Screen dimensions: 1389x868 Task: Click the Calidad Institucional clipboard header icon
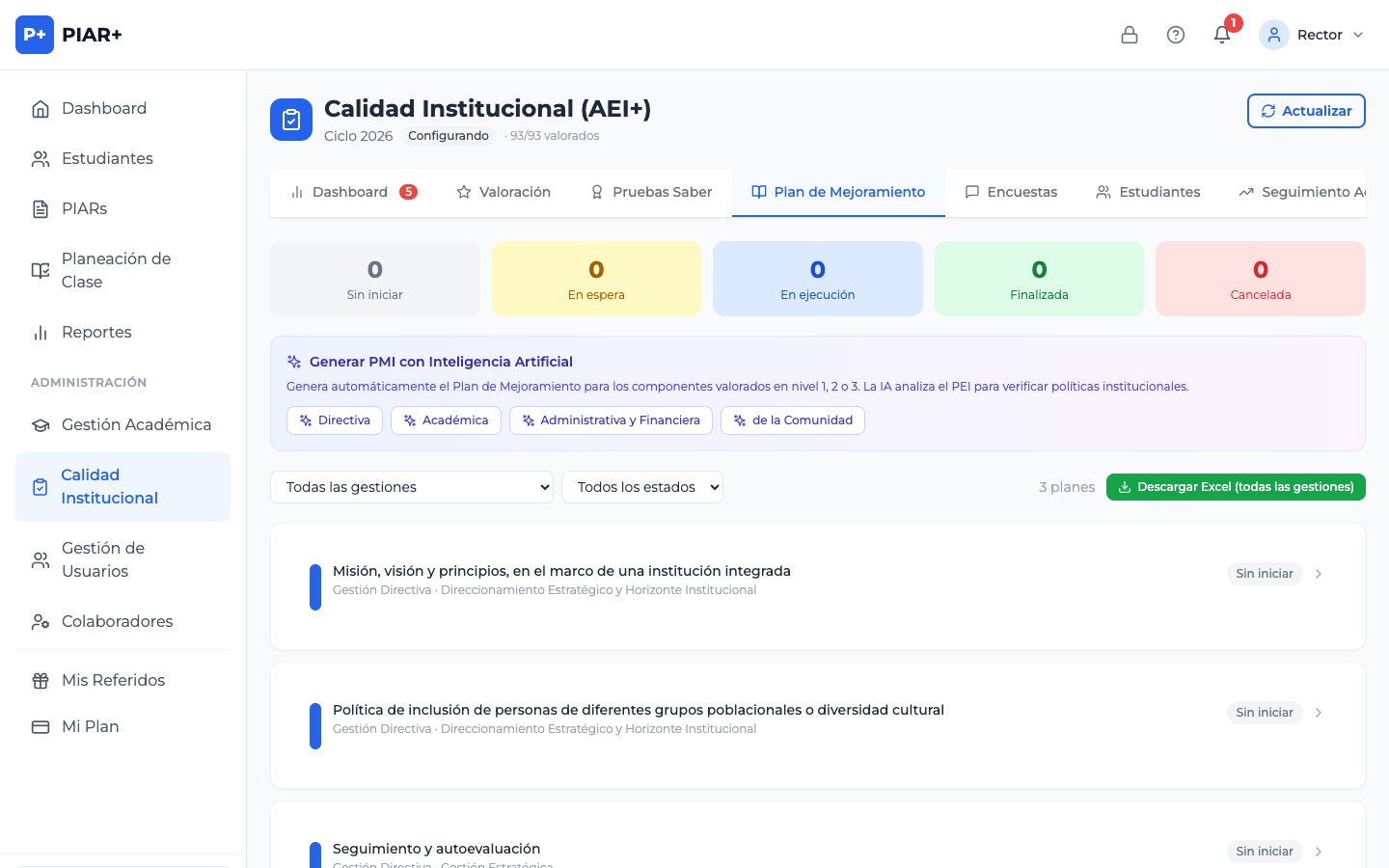pos(291,120)
